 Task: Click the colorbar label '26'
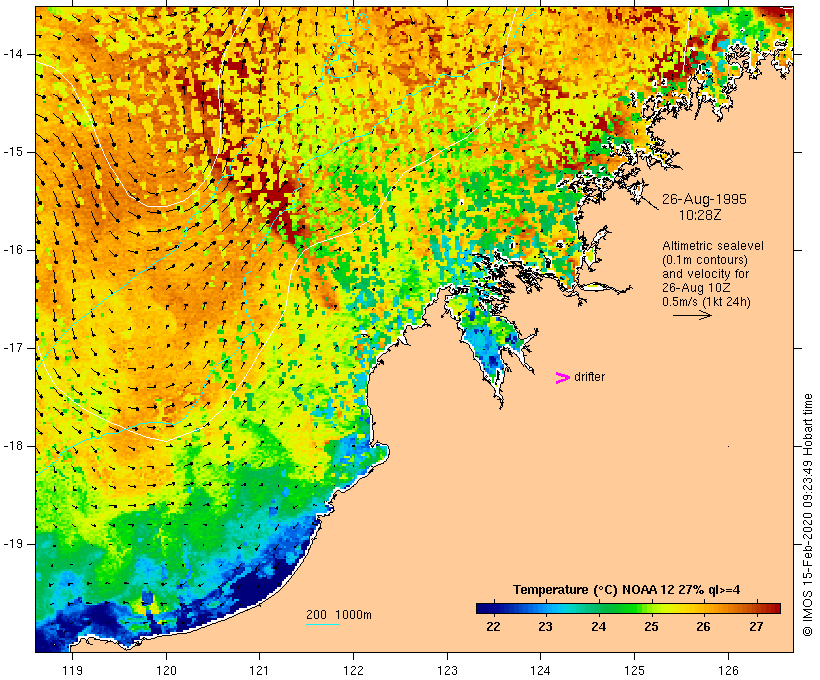click(x=703, y=627)
